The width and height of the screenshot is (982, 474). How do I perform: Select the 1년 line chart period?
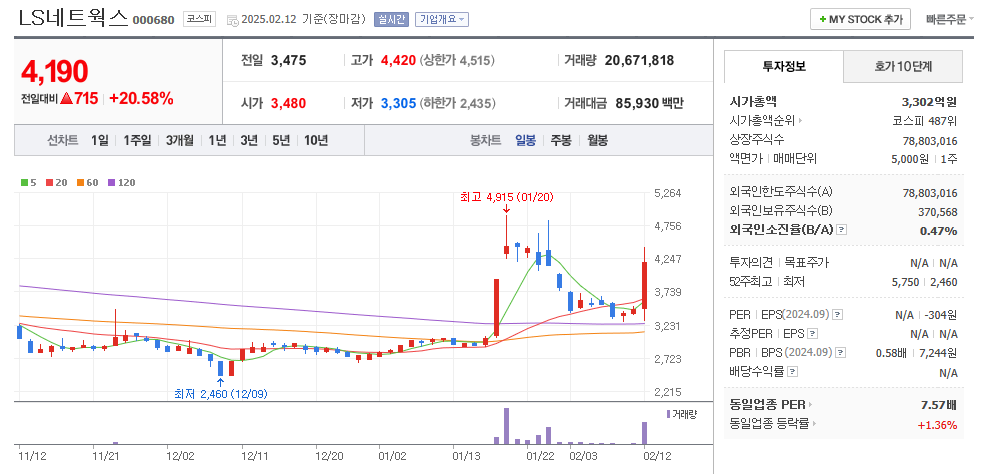click(217, 140)
